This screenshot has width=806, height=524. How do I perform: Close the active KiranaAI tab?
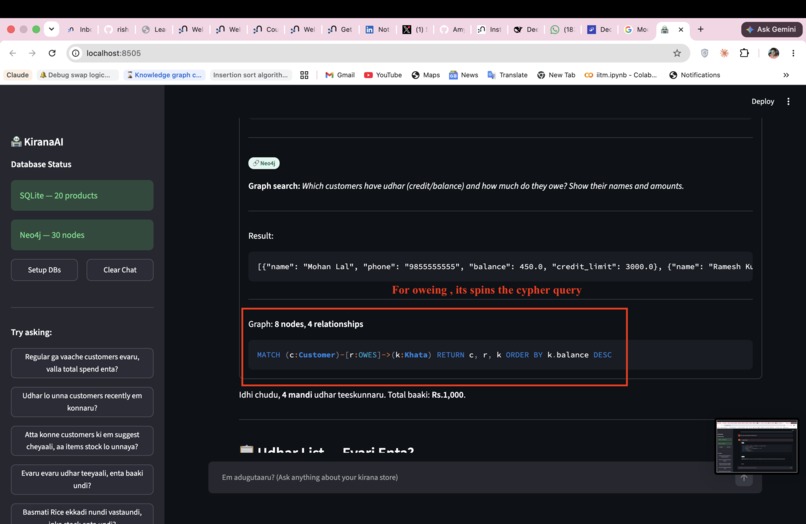point(681,30)
